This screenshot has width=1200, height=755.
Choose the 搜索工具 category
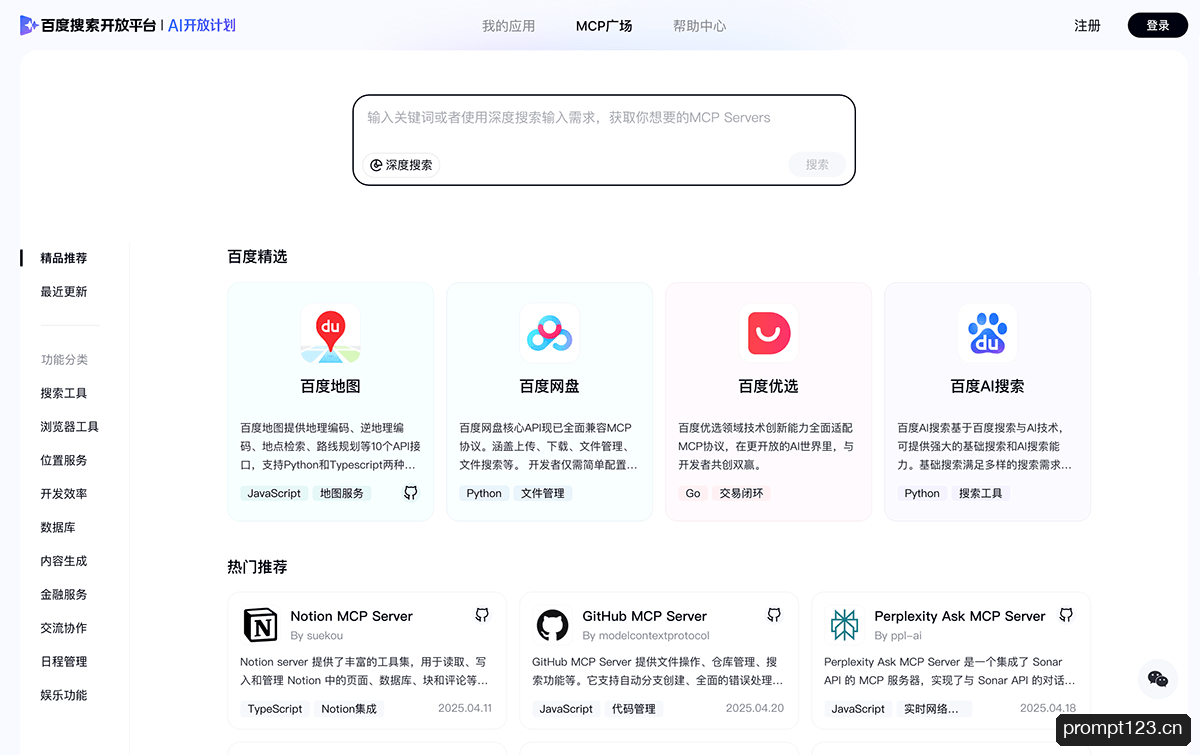pyautogui.click(x=64, y=393)
